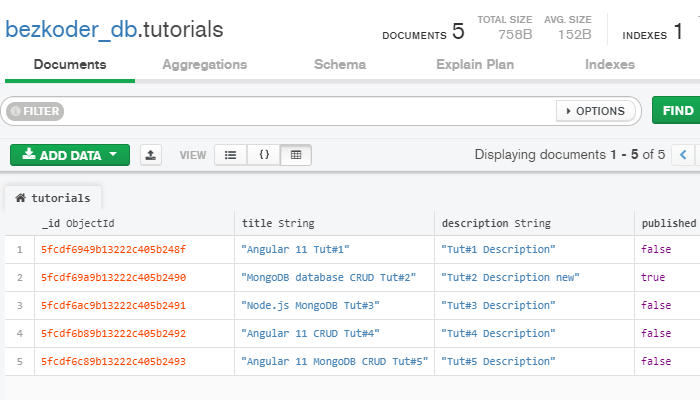Open the bezkoder_db database link
Viewport: 700px width, 400px height.
[x=71, y=29]
